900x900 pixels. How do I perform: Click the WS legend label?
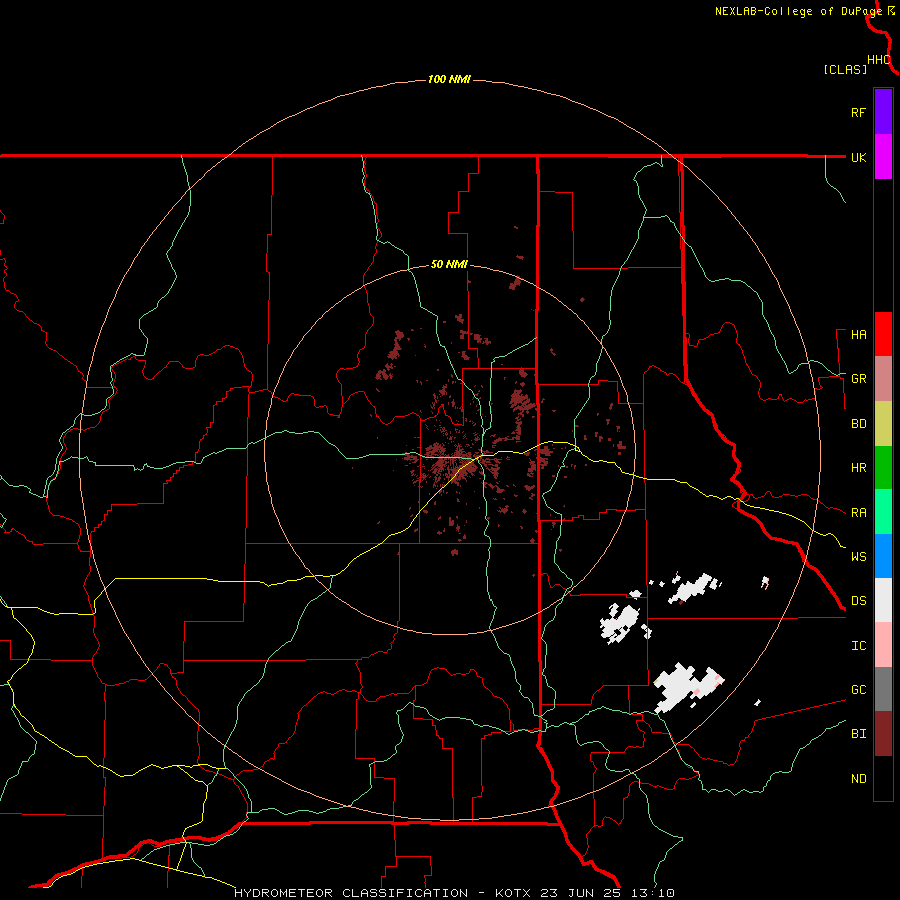[x=858, y=557]
